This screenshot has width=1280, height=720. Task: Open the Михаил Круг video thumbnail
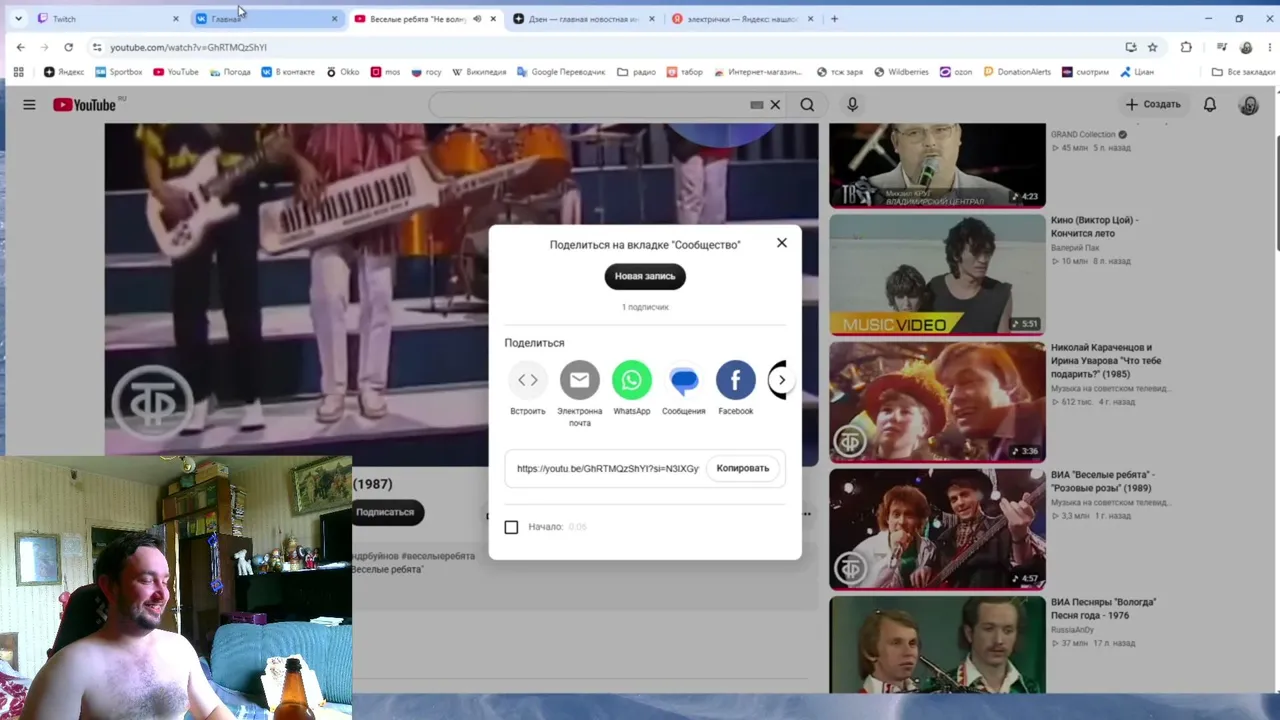937,165
